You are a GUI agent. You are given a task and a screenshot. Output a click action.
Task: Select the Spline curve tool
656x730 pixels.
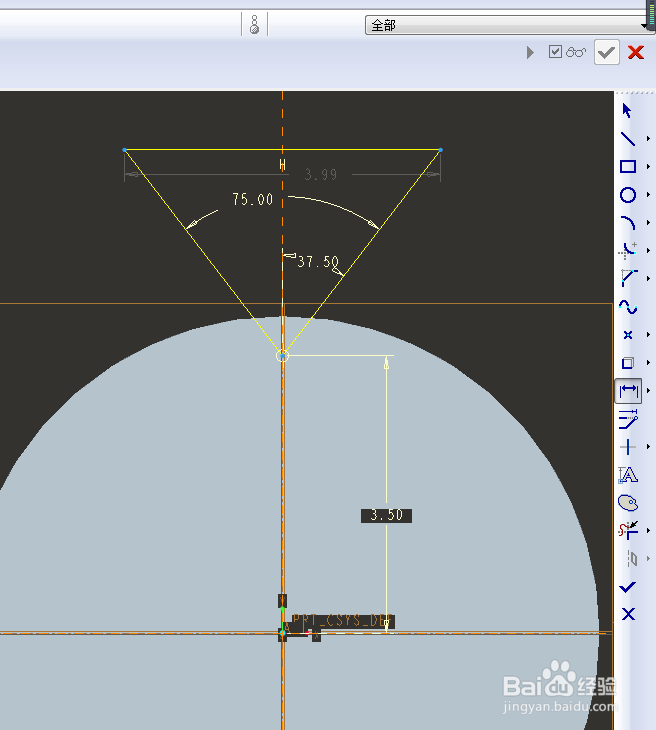click(x=628, y=307)
